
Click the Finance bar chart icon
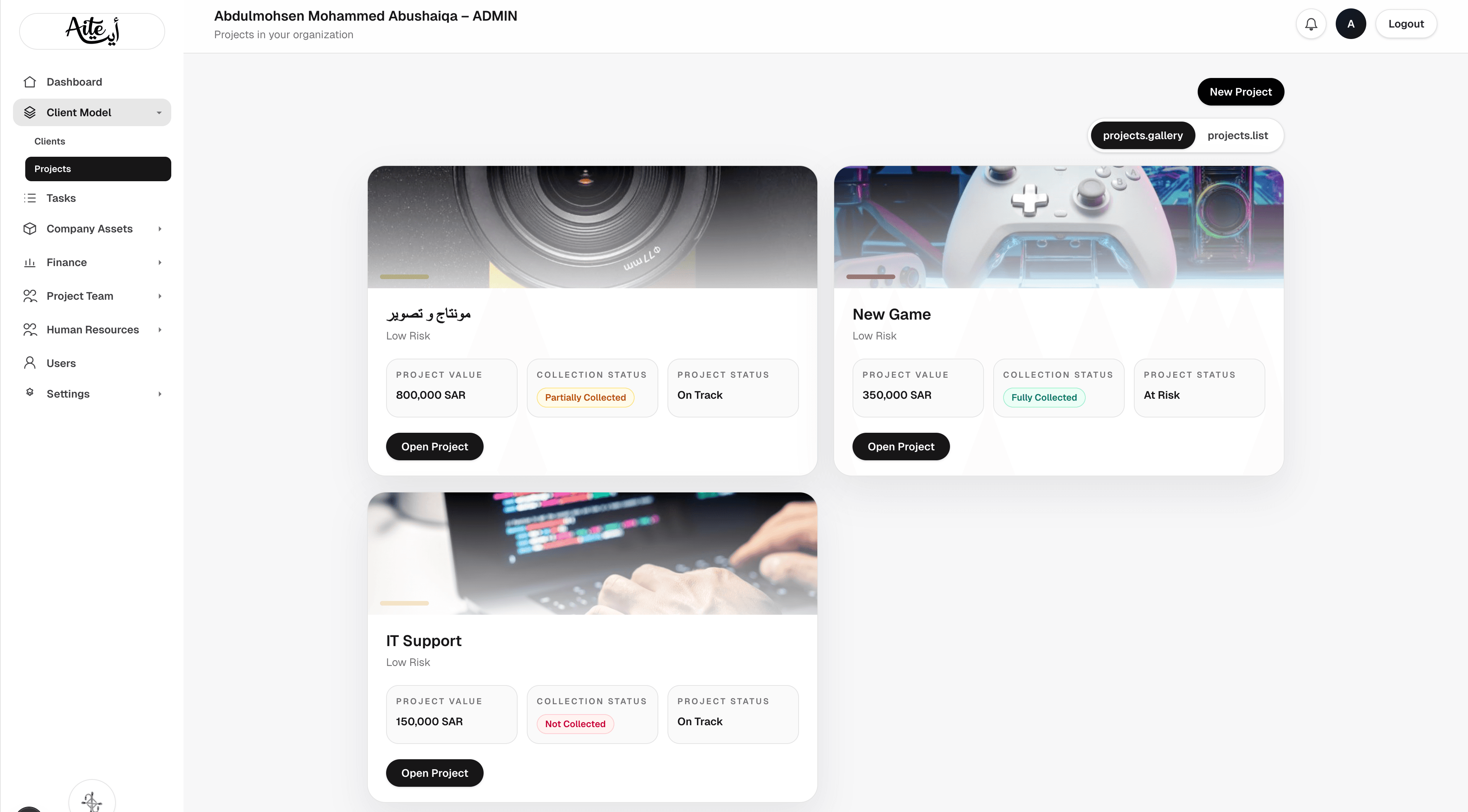[30, 262]
